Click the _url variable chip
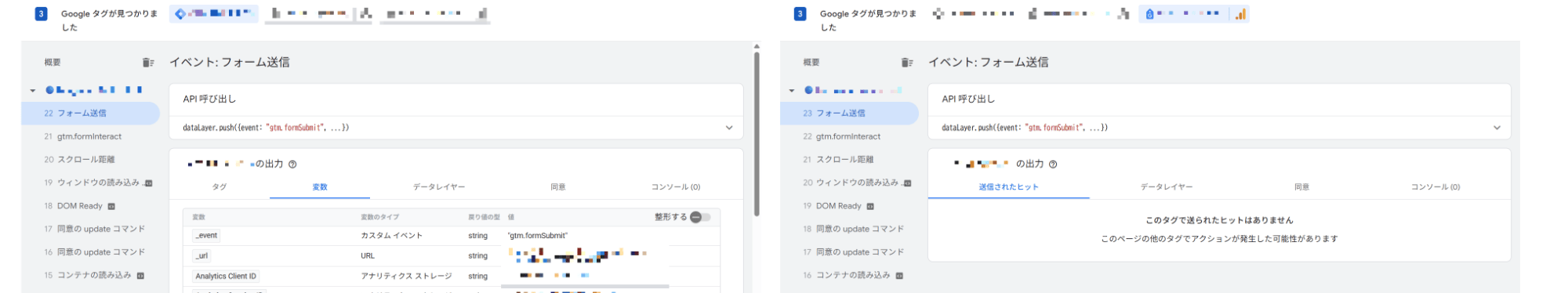The height and width of the screenshot is (293, 1568). coord(201,256)
